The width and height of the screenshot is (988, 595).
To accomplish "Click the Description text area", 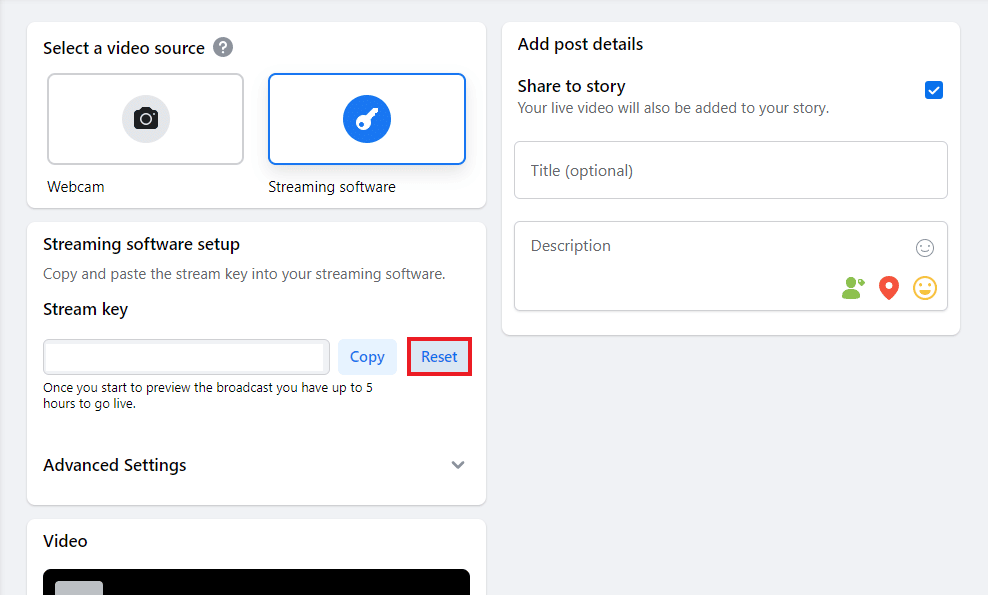I will click(x=731, y=266).
